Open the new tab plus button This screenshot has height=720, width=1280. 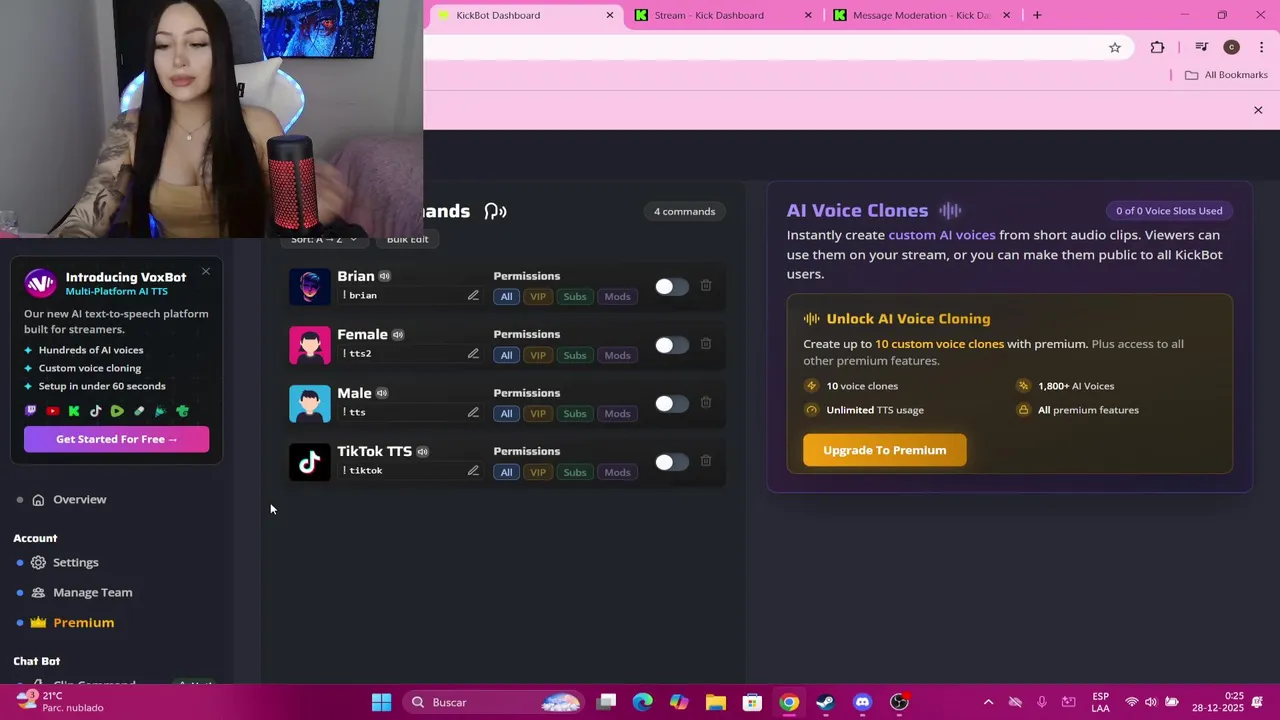[x=1037, y=15]
